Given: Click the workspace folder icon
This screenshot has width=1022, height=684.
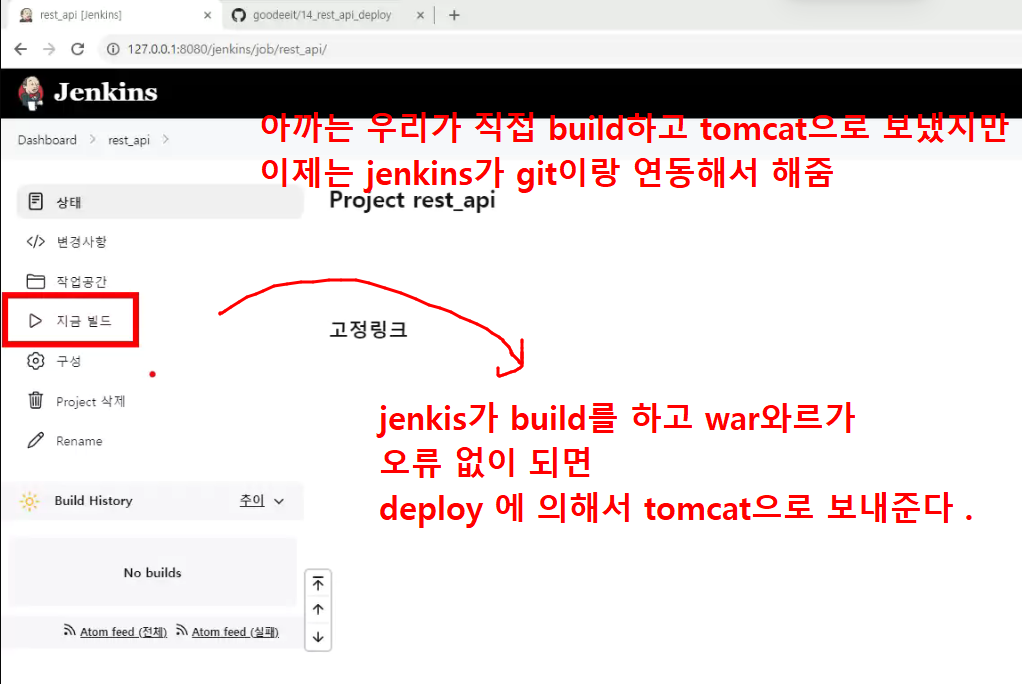Looking at the screenshot, I should pos(36,282).
